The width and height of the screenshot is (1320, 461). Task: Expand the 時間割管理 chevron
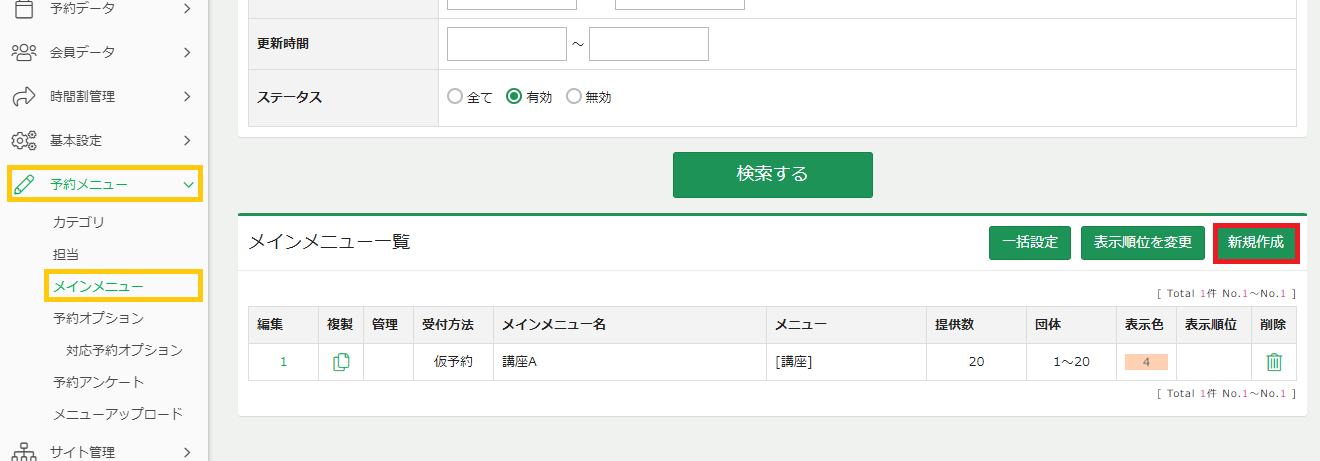[x=187, y=96]
